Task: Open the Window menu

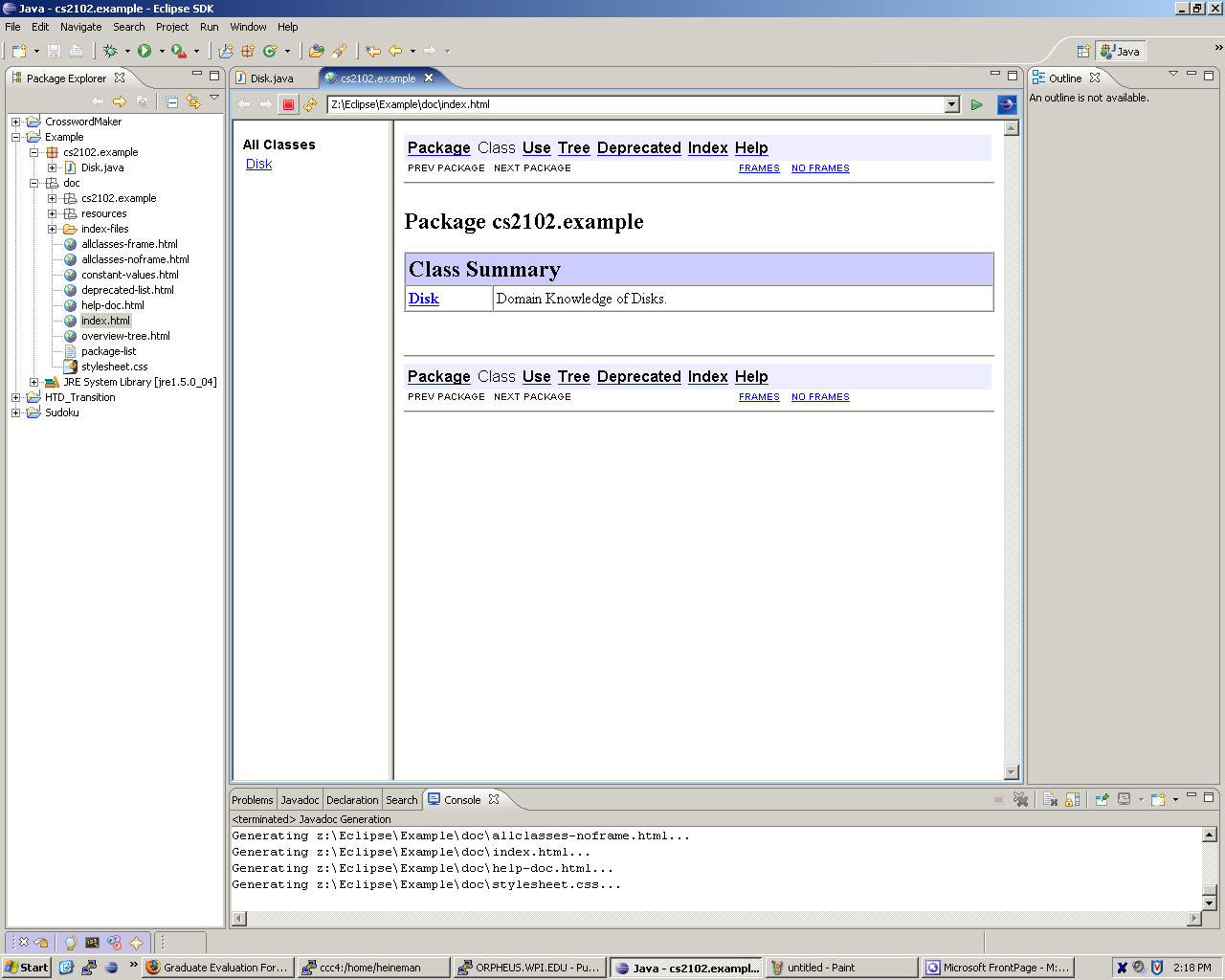Action: click(248, 27)
